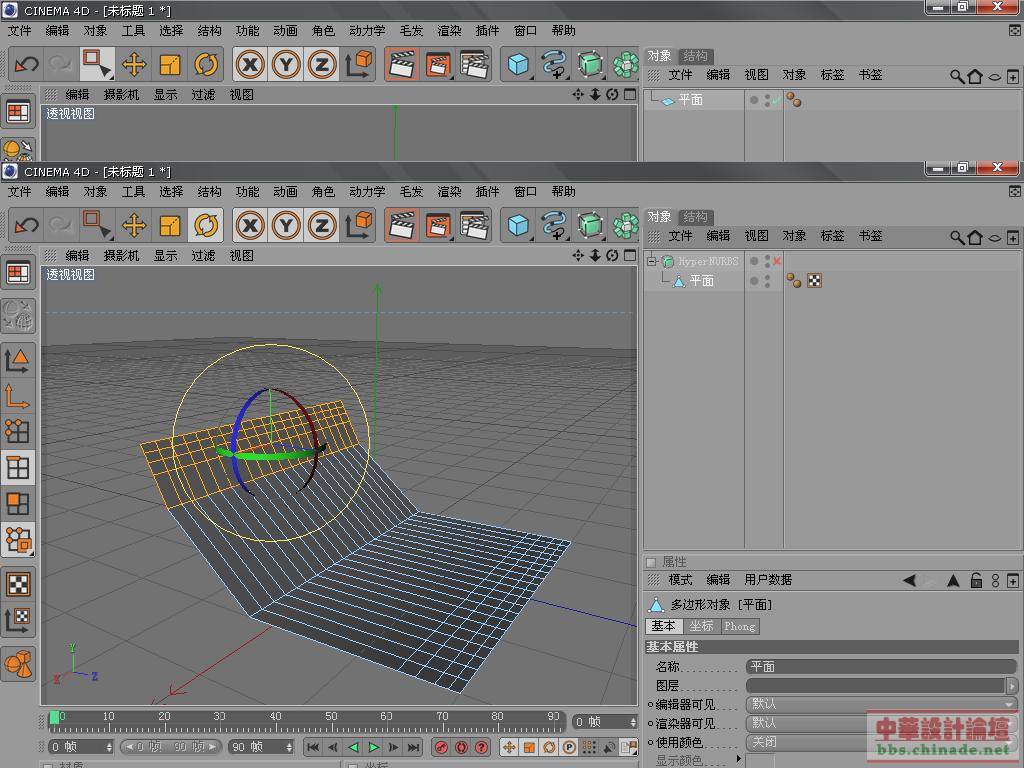Select the Move tool in the front window toolbar
The height and width of the screenshot is (768, 1024).
tap(134, 225)
